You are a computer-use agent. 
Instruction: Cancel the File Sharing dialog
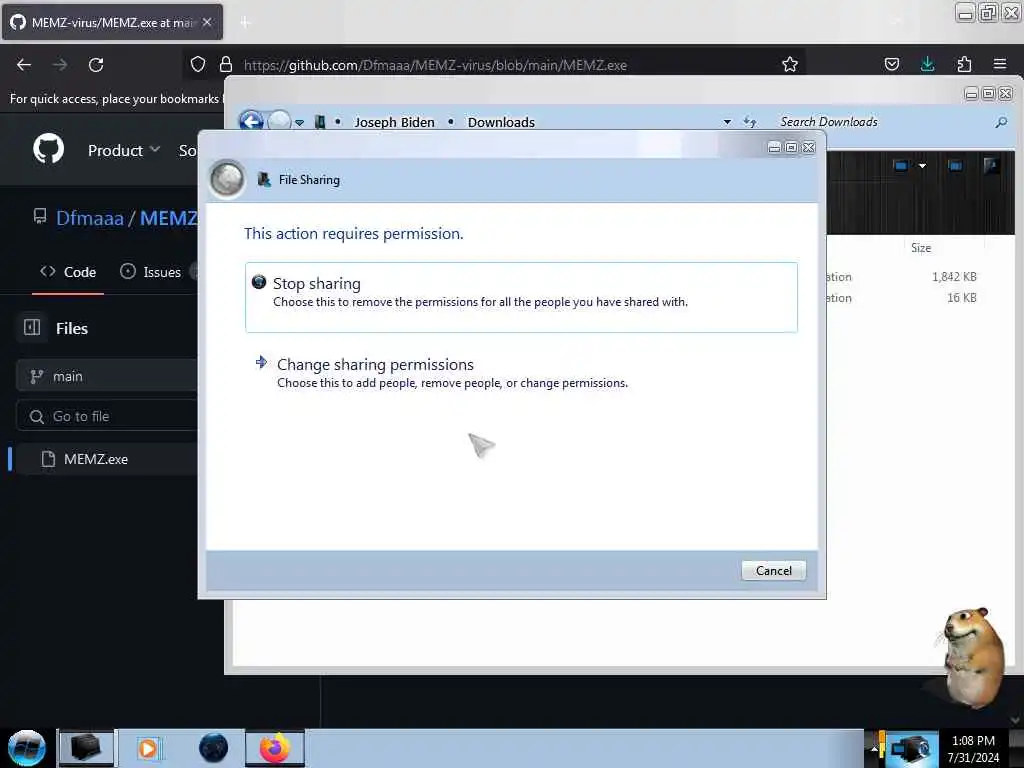(x=773, y=570)
